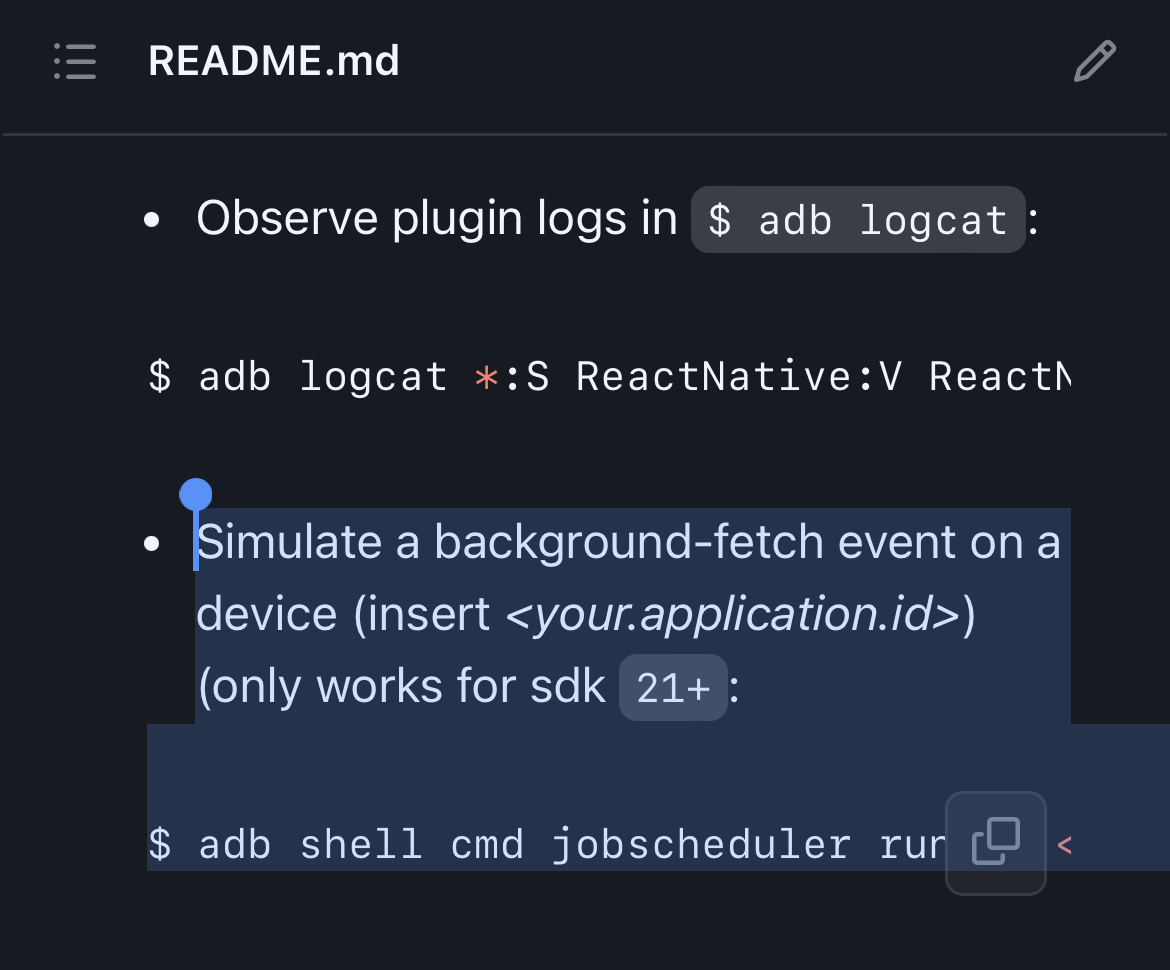Click the italic placeholder <your.application.id>
The height and width of the screenshot is (970, 1170).
pos(736,614)
